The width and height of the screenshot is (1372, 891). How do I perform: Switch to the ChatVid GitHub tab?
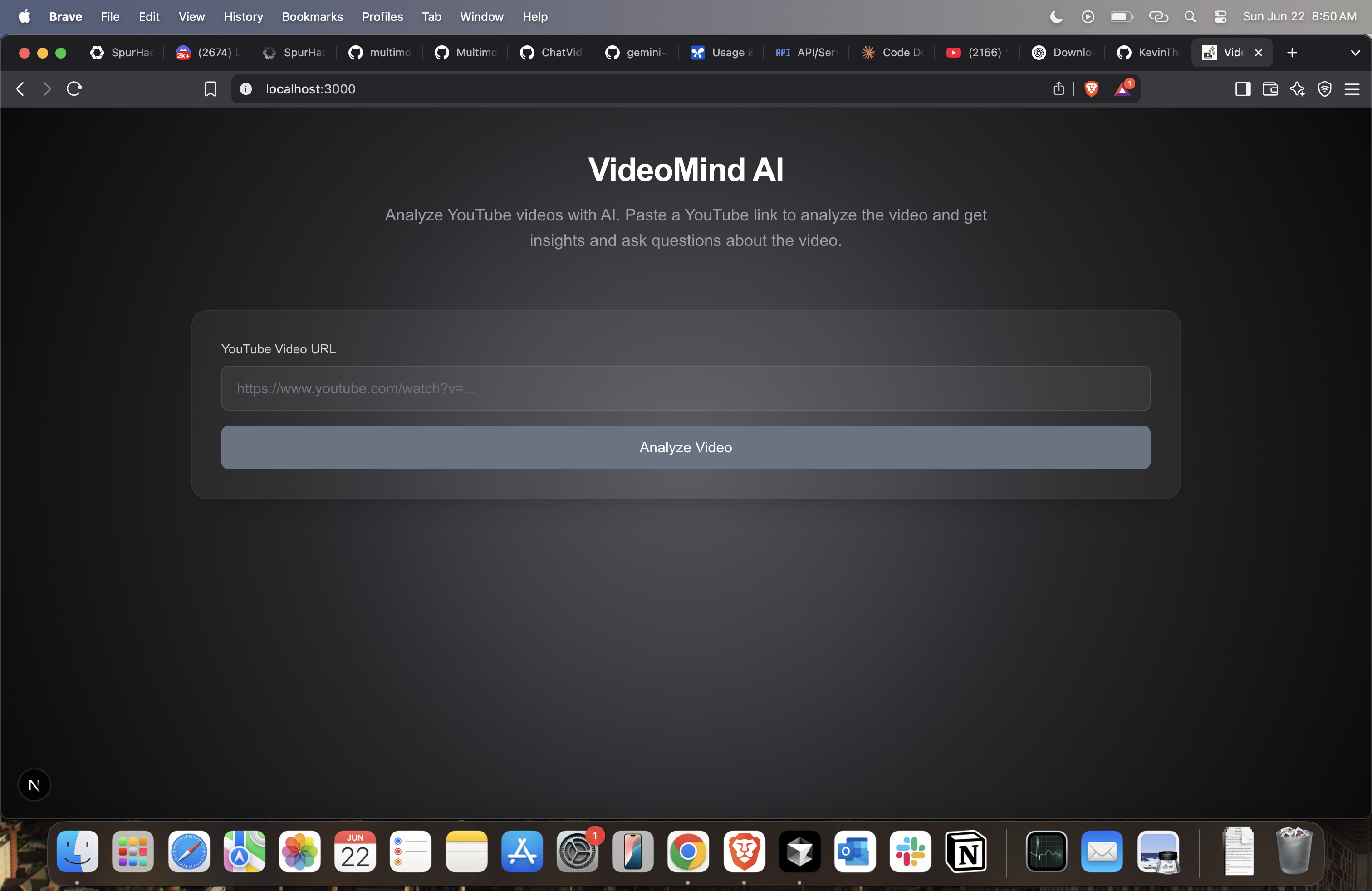tap(550, 53)
